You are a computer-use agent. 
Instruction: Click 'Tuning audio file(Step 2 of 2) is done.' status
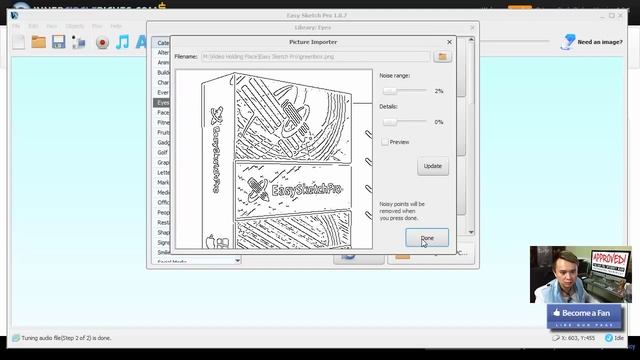pyautogui.click(x=66, y=338)
